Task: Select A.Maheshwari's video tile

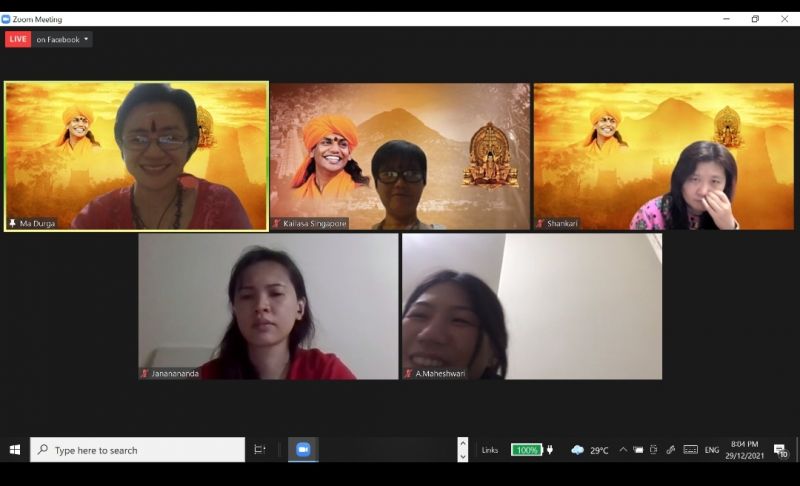Action: [532, 306]
